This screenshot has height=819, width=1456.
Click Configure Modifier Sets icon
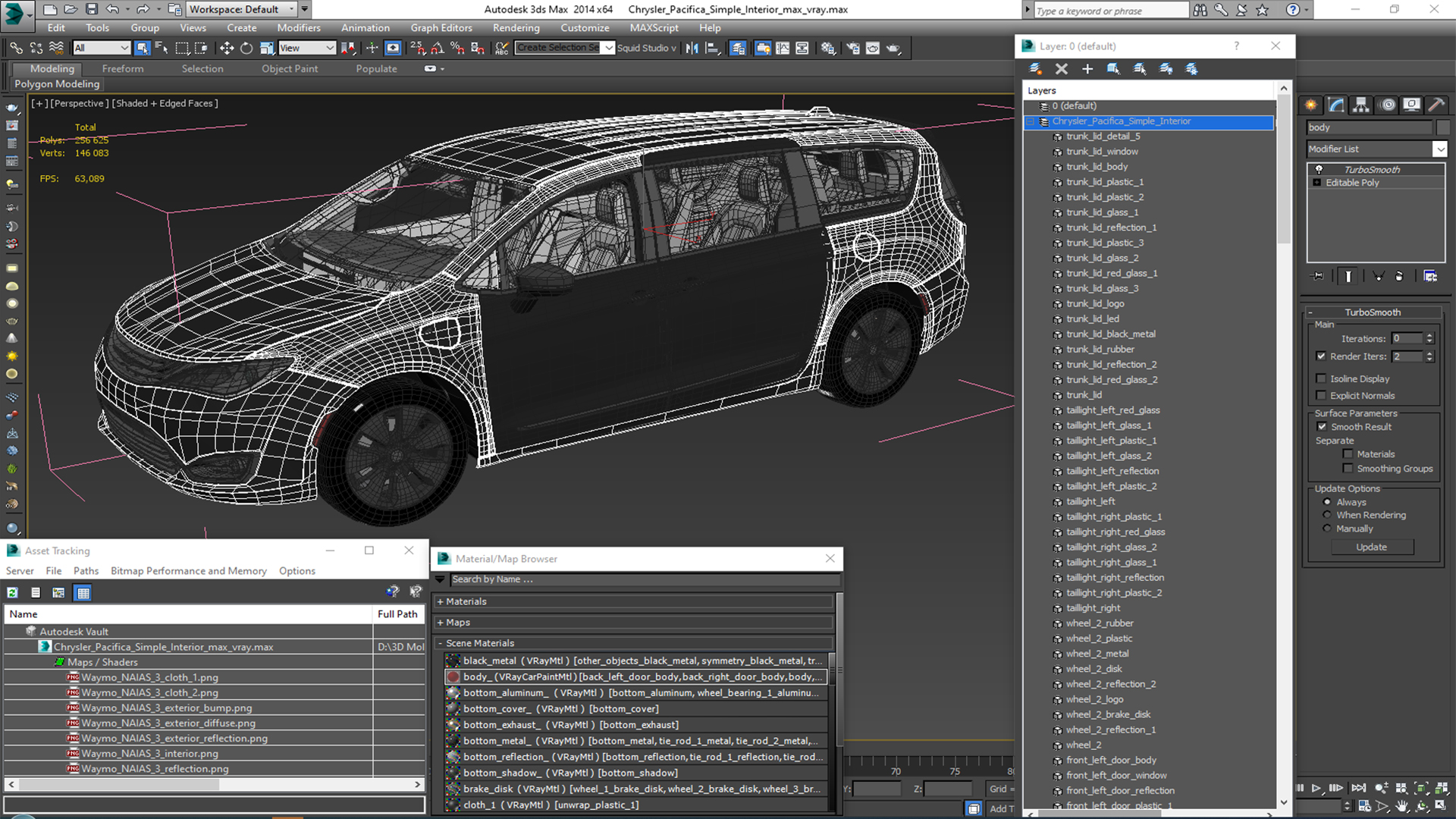(1430, 276)
